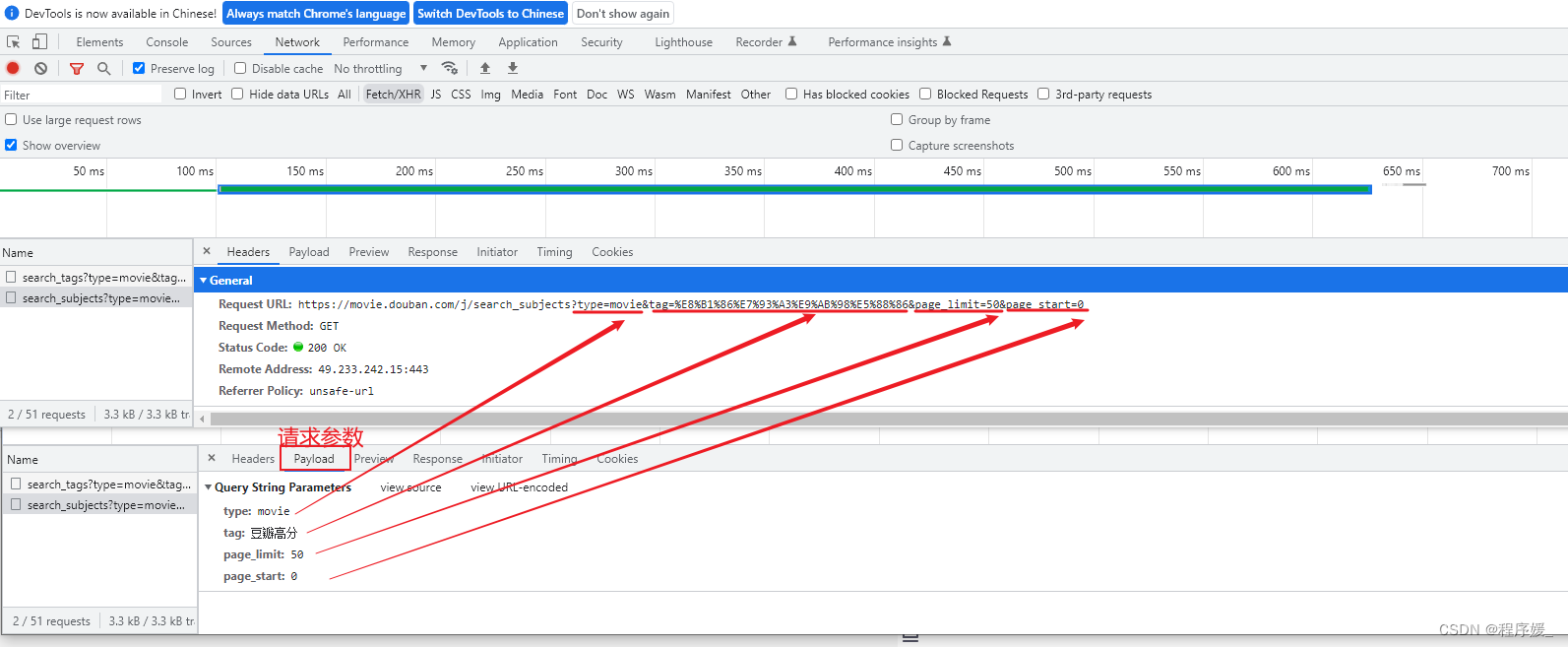
Task: Enable Group by frame checkbox
Action: point(897,119)
